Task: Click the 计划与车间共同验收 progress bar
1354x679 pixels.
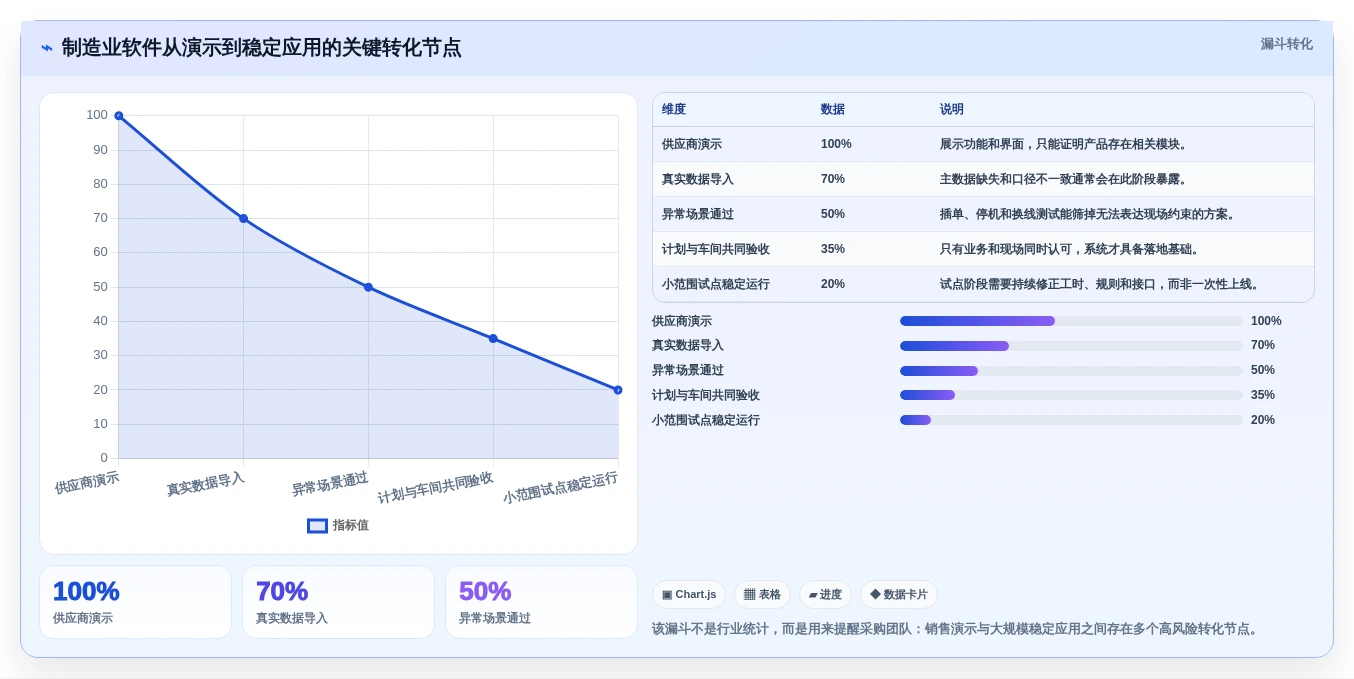Action: [1071, 395]
